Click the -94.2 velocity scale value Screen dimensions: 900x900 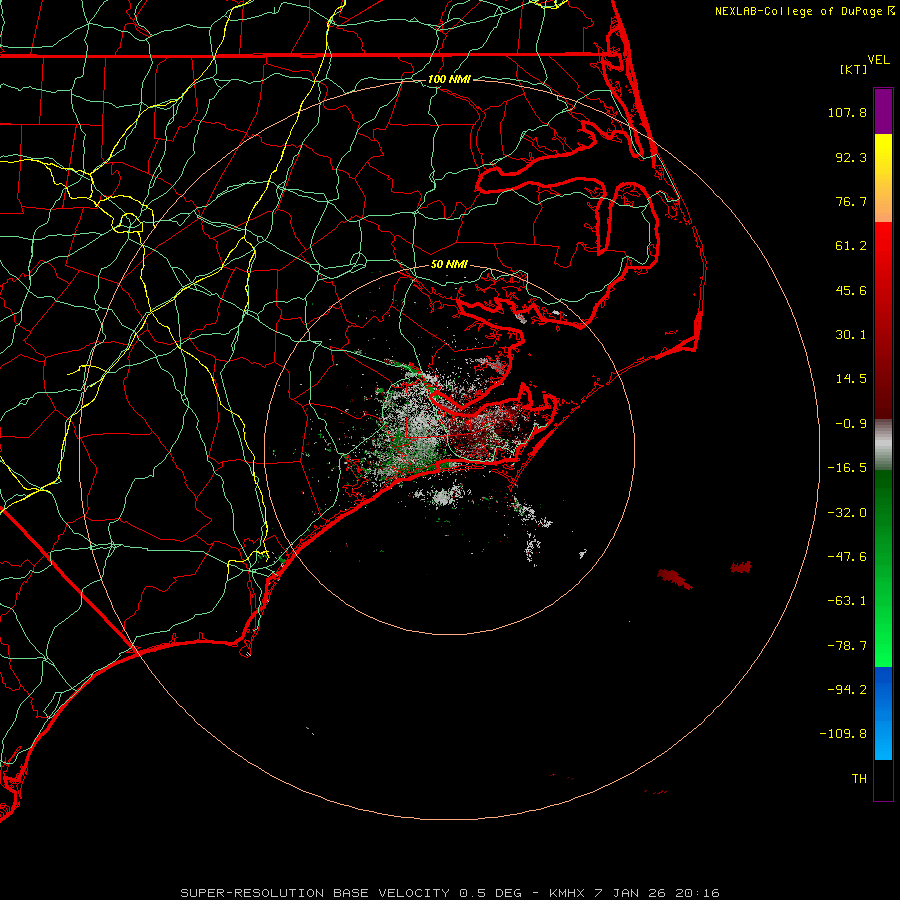point(847,689)
